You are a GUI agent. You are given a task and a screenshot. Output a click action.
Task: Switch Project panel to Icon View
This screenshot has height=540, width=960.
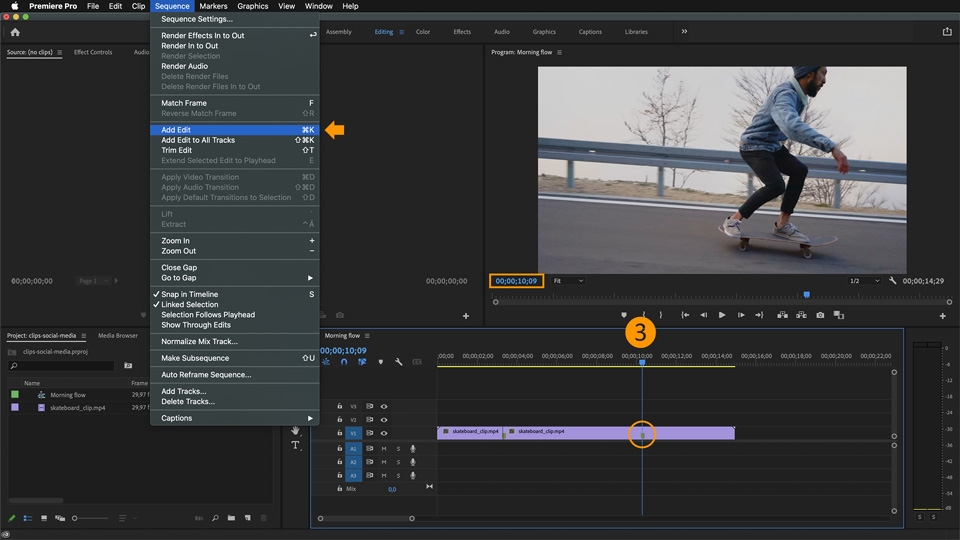click(44, 518)
